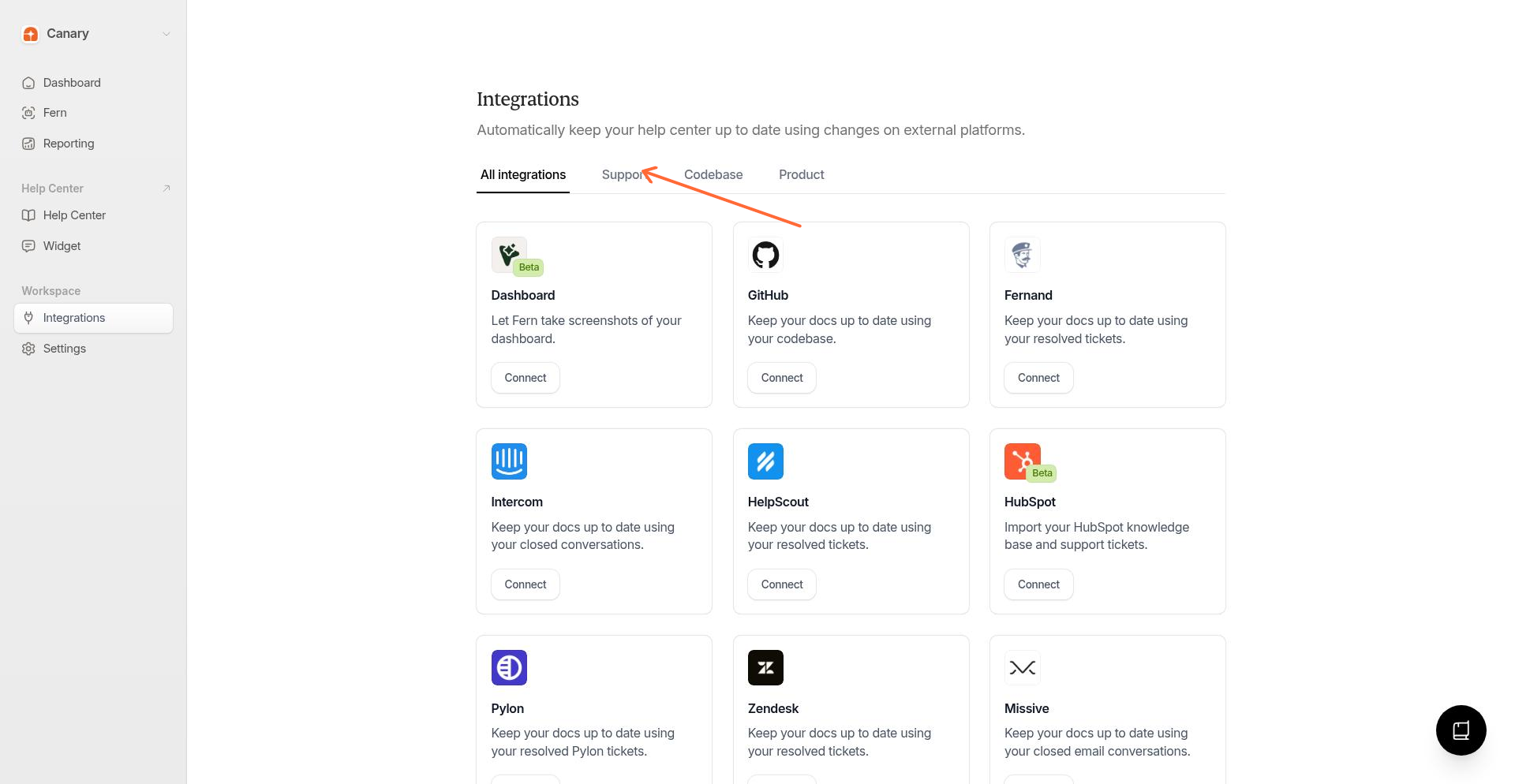The width and height of the screenshot is (1515, 784).
Task: Select Fern in the sidebar
Action: pos(55,112)
